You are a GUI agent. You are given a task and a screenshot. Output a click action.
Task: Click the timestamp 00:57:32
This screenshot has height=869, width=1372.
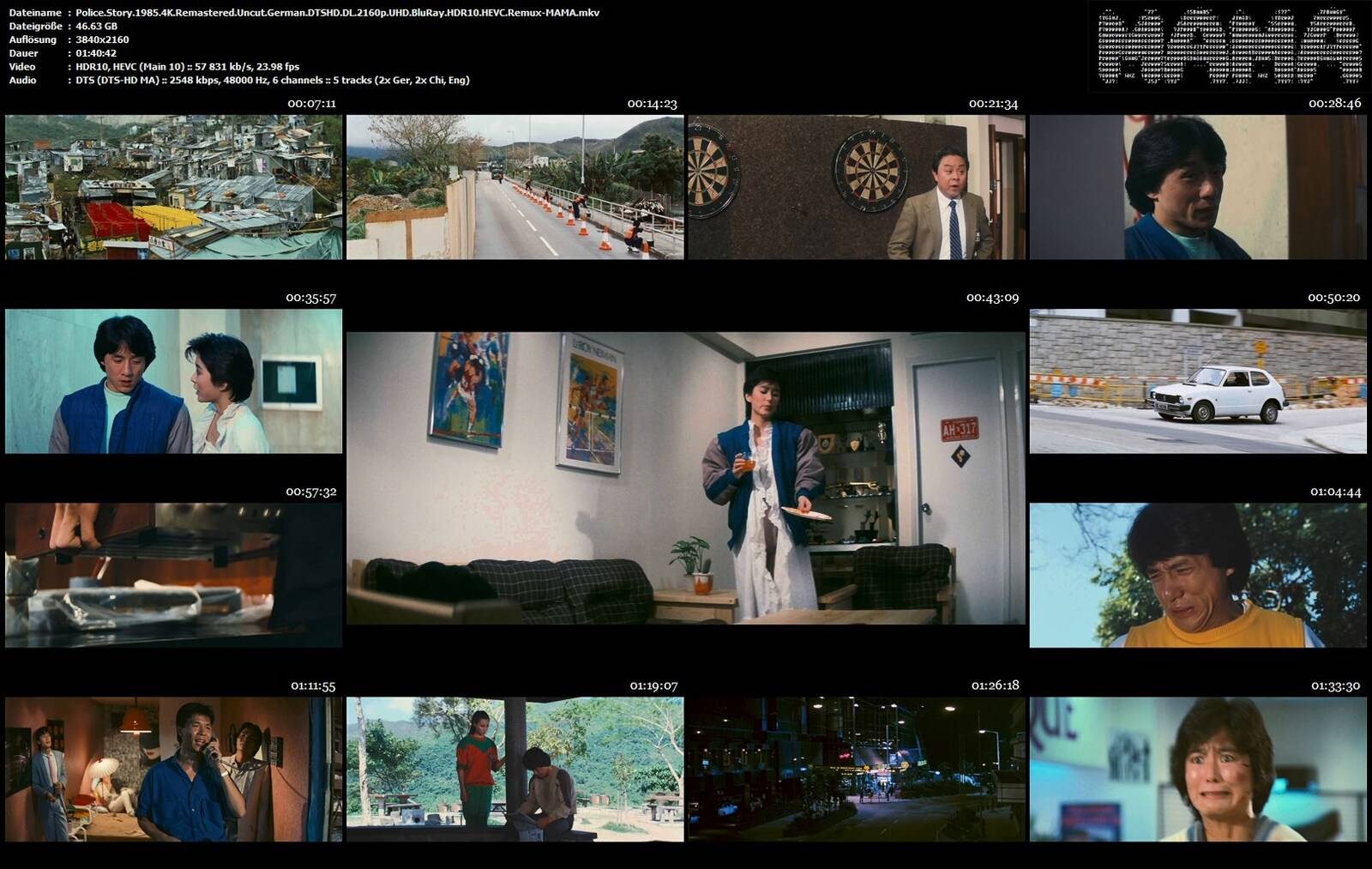pos(311,492)
